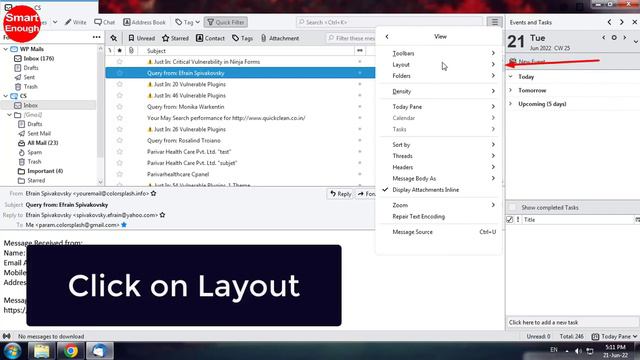
Task: Filter messages by Attachment
Action: [280, 38]
